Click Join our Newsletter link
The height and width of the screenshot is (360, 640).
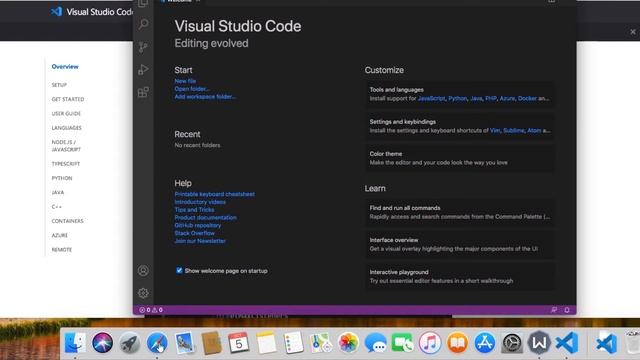pos(200,241)
